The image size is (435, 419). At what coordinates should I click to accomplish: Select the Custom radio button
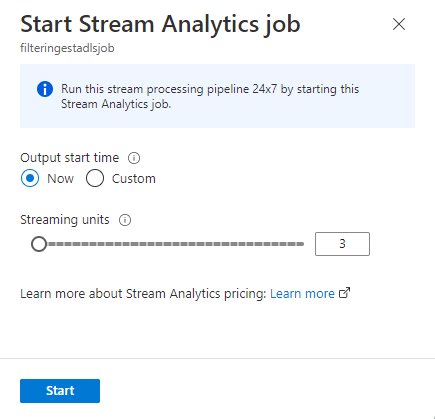95,179
